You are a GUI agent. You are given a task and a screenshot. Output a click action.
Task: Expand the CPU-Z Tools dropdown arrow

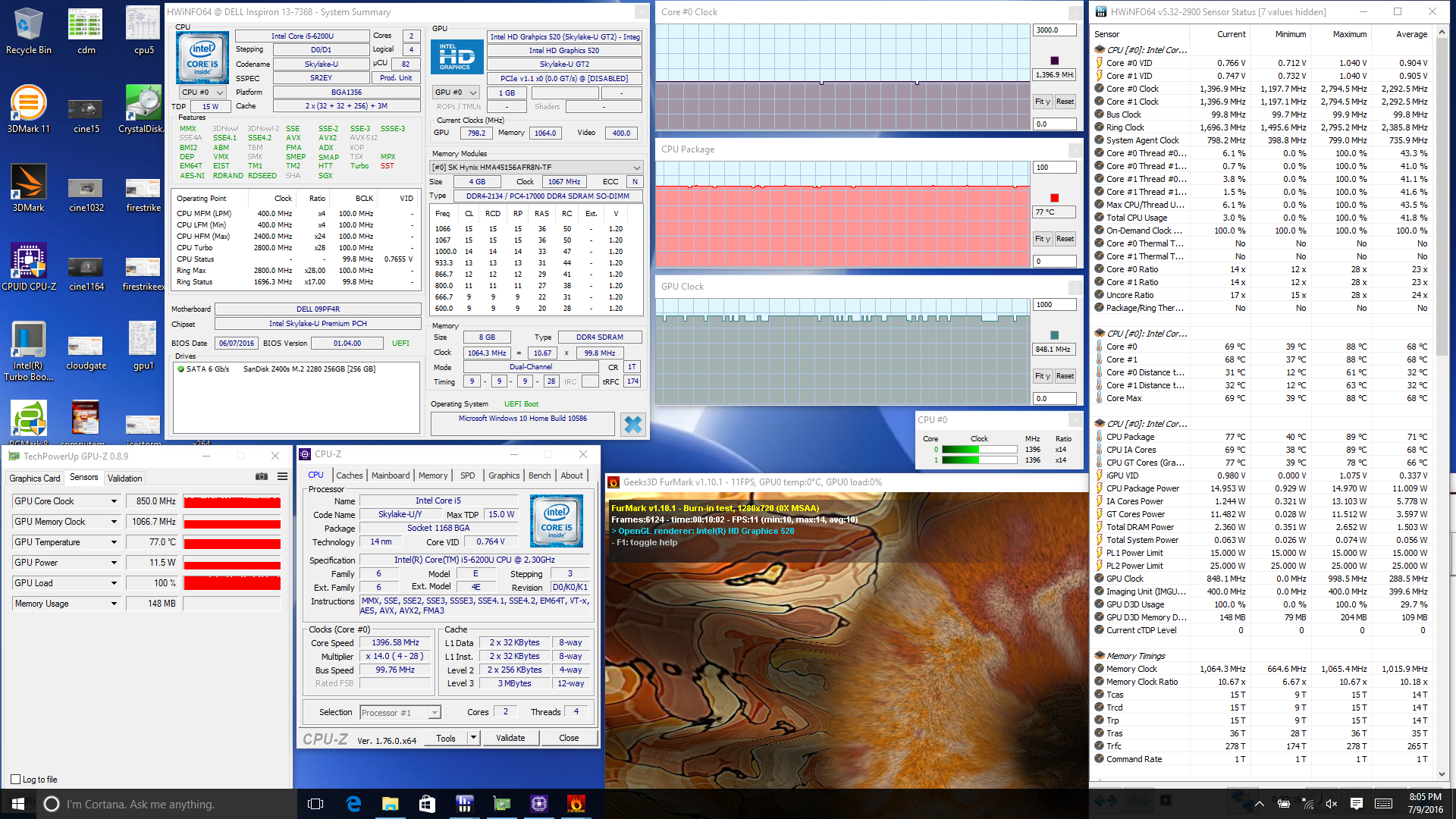click(x=473, y=738)
